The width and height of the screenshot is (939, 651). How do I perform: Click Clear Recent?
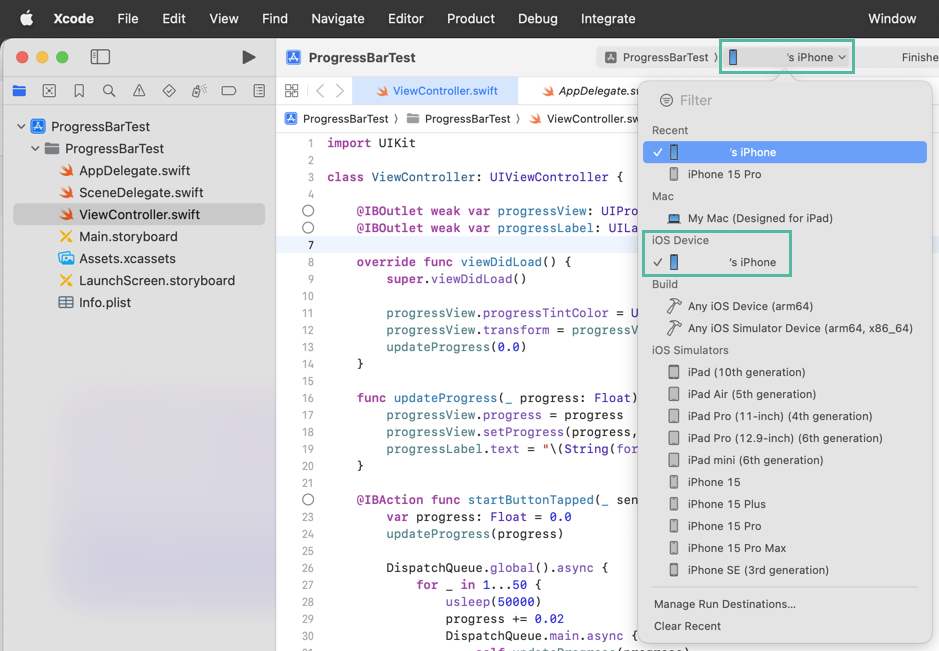[x=687, y=626]
